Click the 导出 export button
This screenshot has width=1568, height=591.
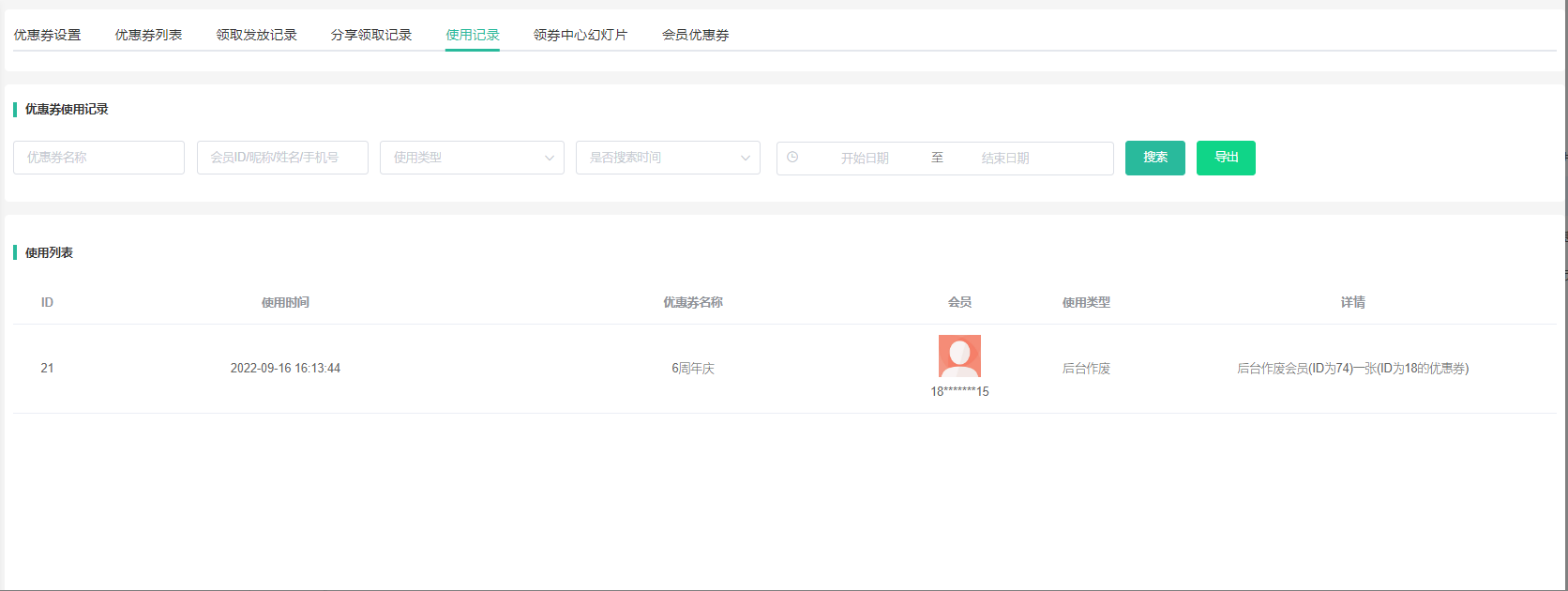click(1226, 158)
